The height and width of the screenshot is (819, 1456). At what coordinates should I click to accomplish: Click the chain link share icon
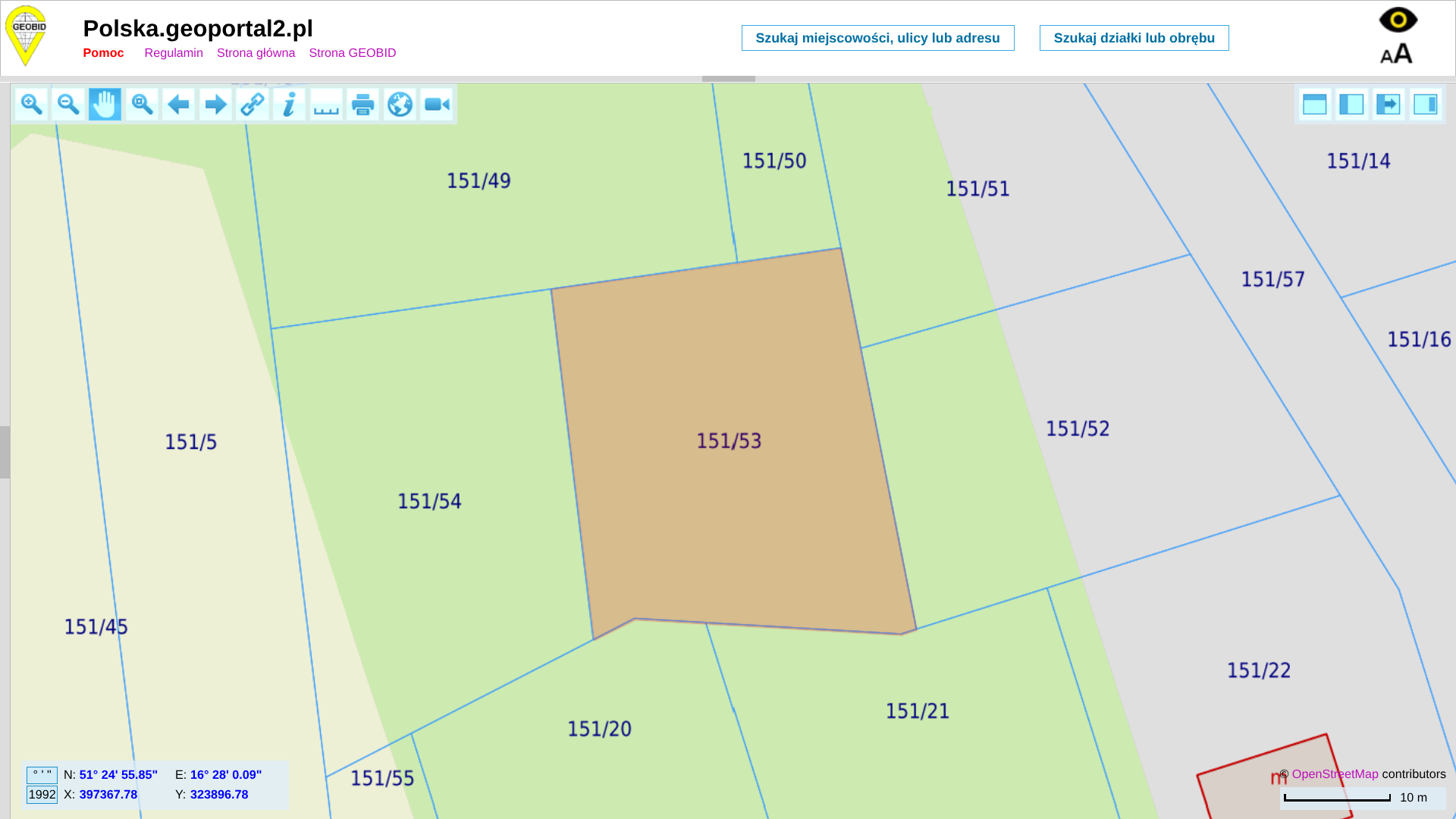(253, 104)
